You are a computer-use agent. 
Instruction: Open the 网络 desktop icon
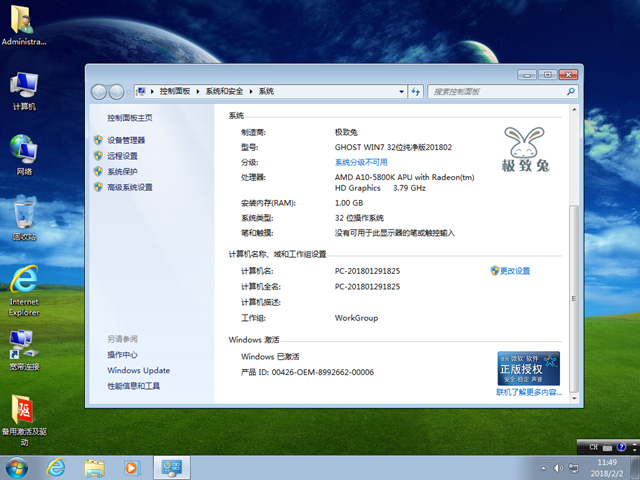coord(24,155)
